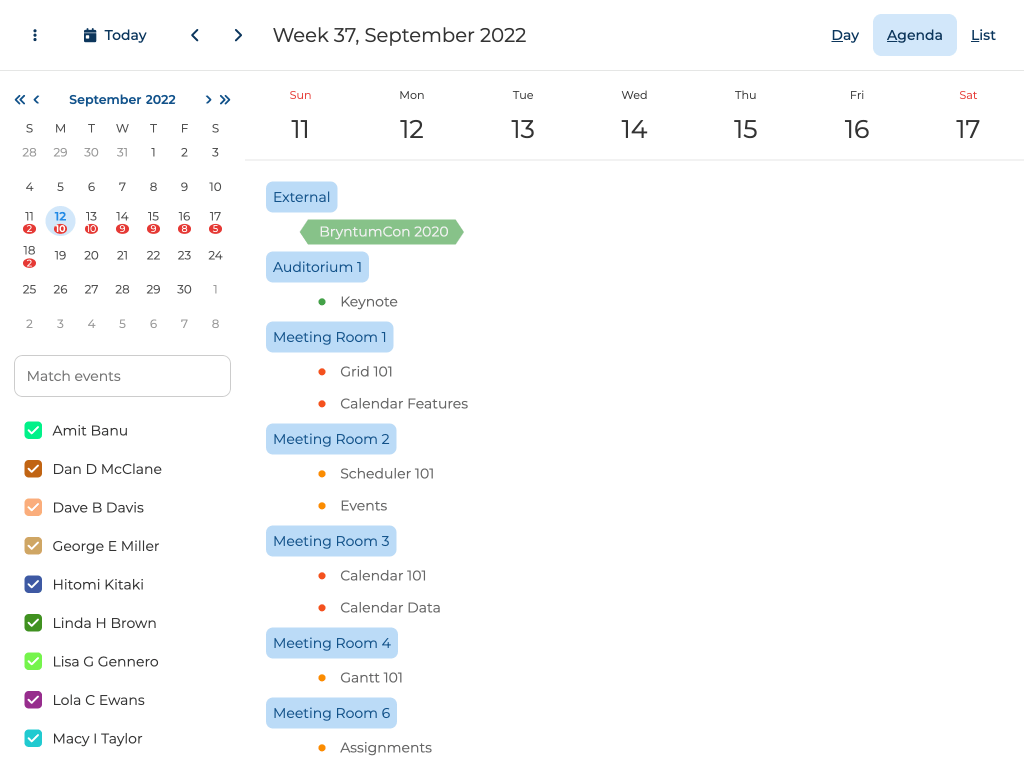
Task: Toggle the Hitomi Kitaki checkbox
Action: tap(33, 585)
